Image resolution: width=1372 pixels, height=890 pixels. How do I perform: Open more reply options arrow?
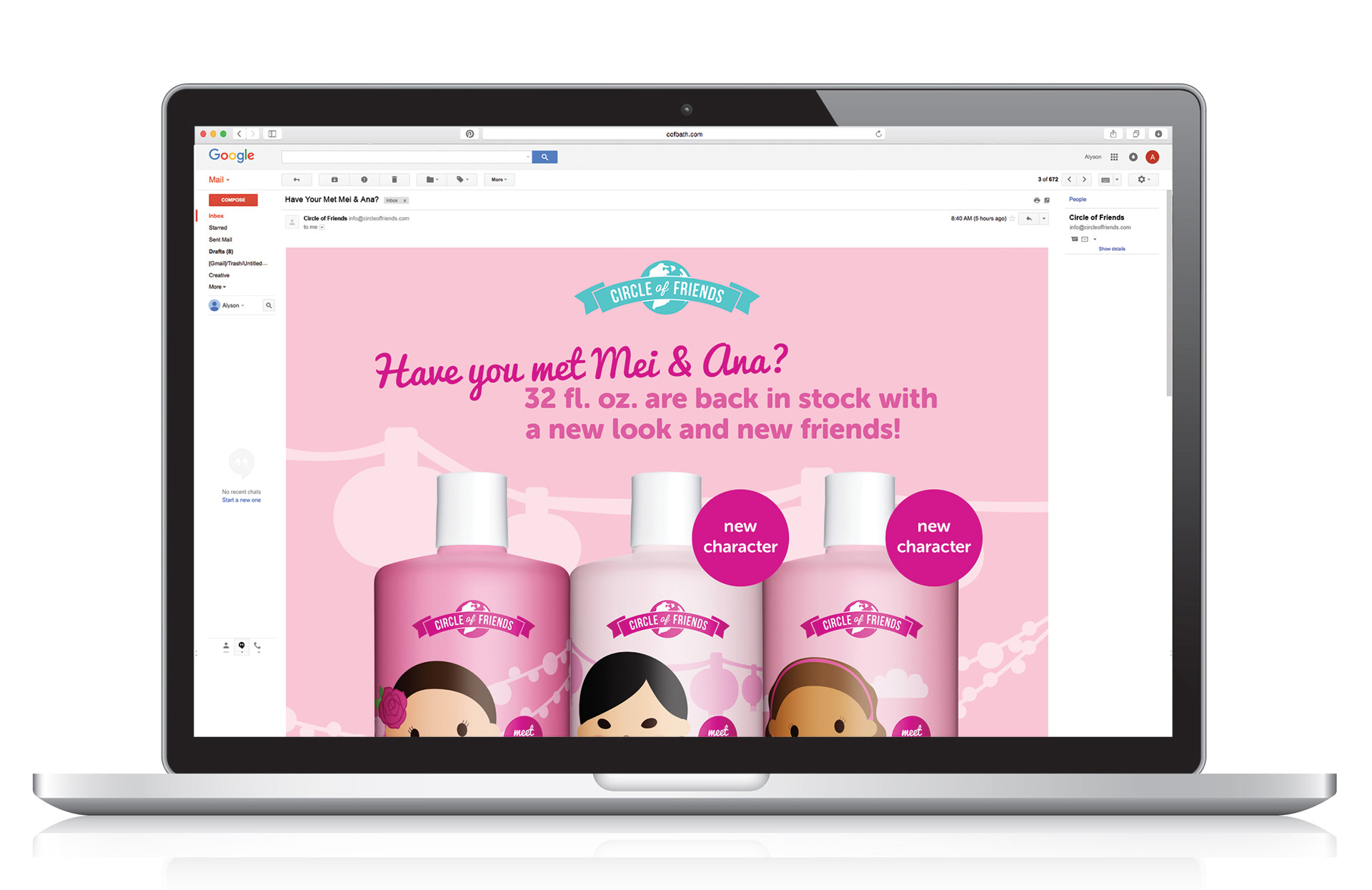1044,219
